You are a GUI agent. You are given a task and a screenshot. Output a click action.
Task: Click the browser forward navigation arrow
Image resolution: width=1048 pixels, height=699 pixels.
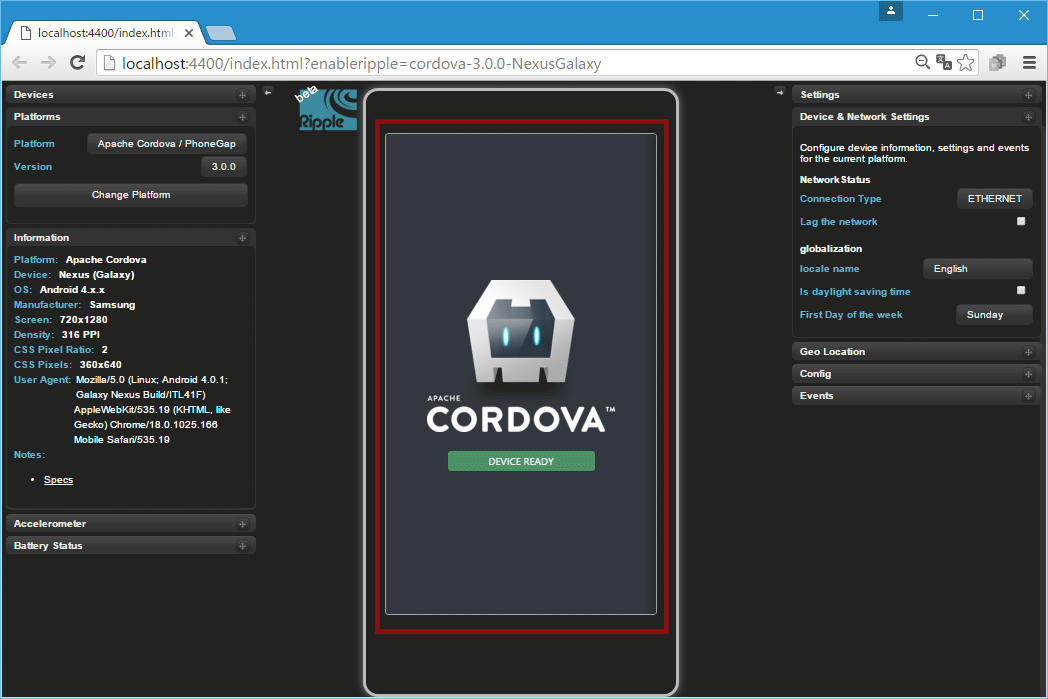click(47, 62)
